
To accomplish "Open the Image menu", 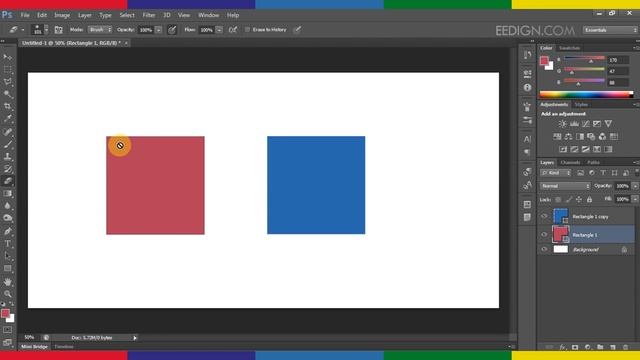I will tap(62, 15).
